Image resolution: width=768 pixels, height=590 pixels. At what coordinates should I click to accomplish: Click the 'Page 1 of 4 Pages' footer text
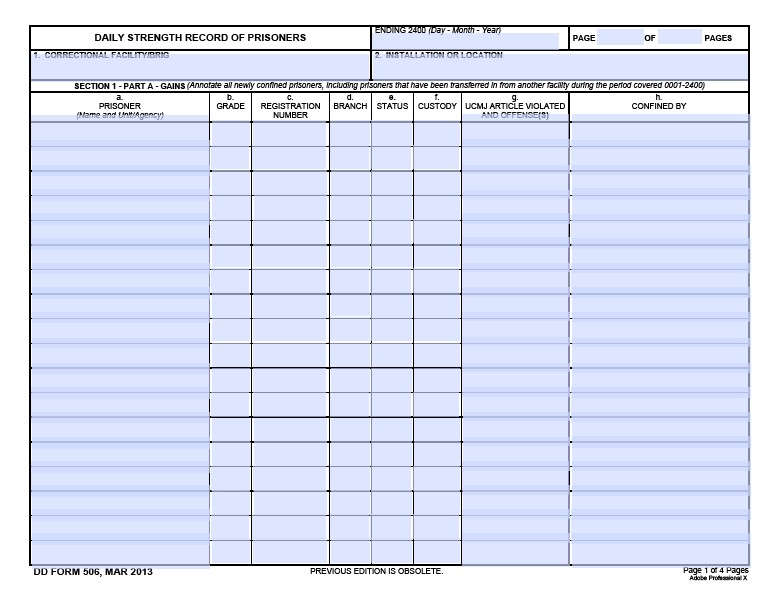(716, 570)
